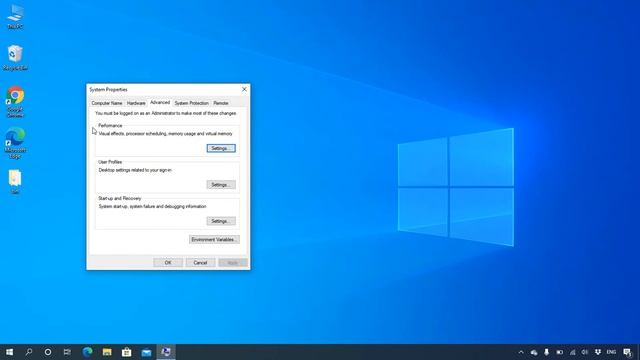
Task: Click the System Properties taskbar icon
Action: [166, 352]
